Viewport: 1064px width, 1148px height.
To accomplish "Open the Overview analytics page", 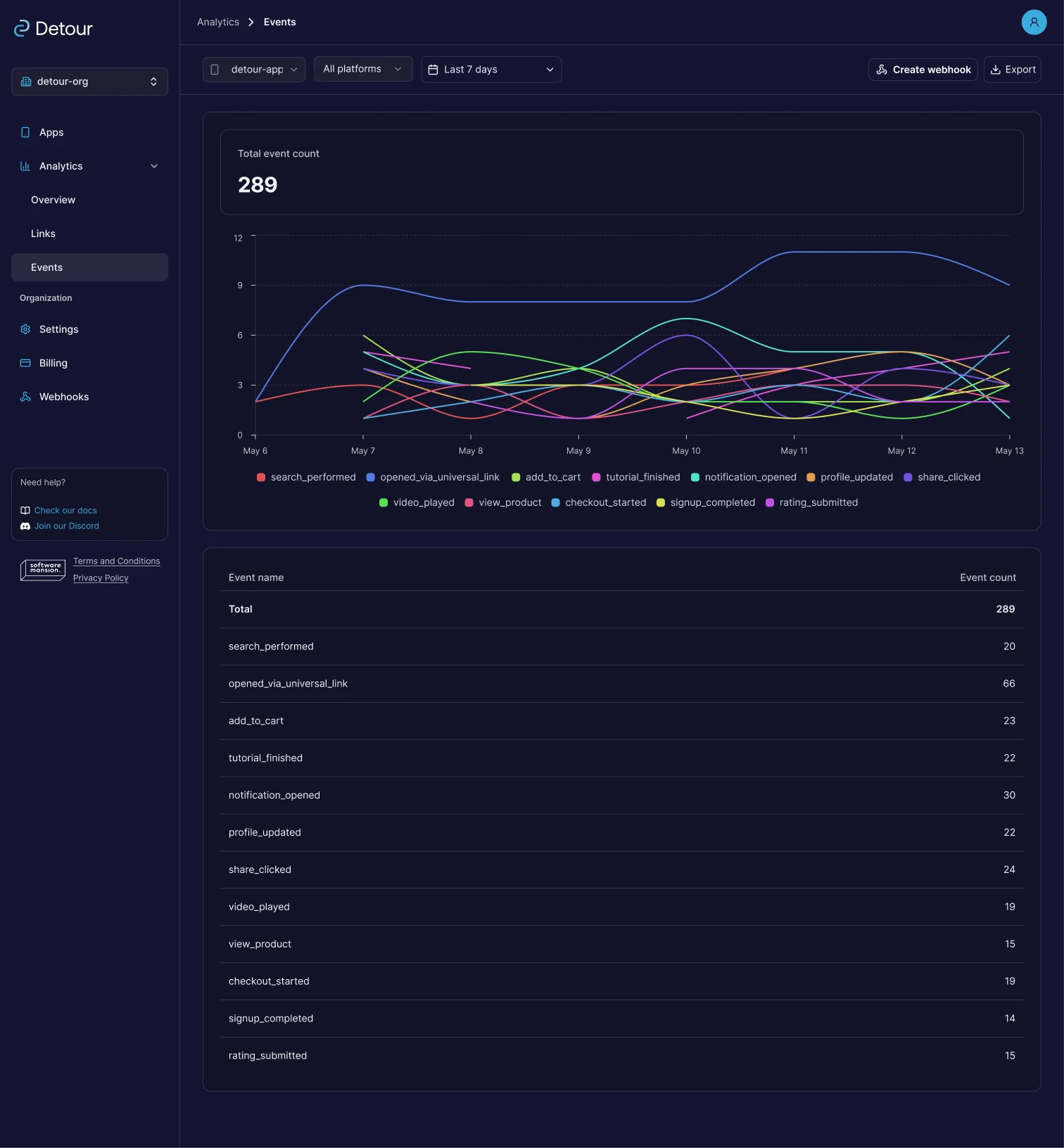I will point(89,200).
